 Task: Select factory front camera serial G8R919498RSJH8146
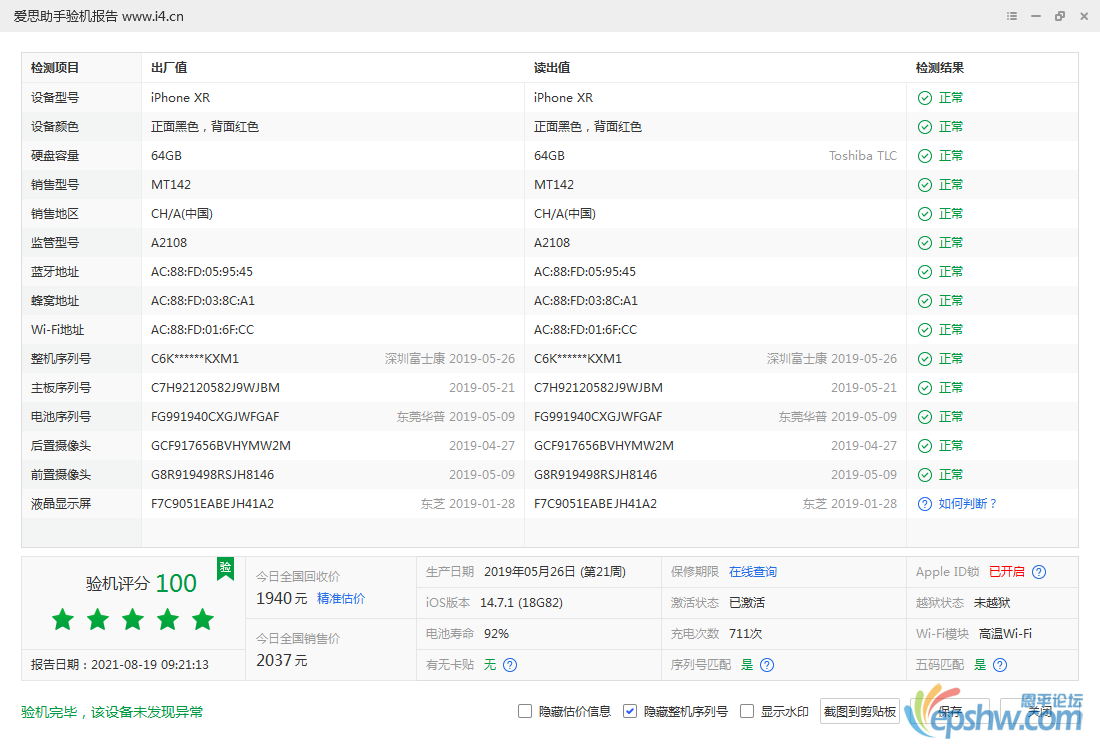tap(213, 475)
